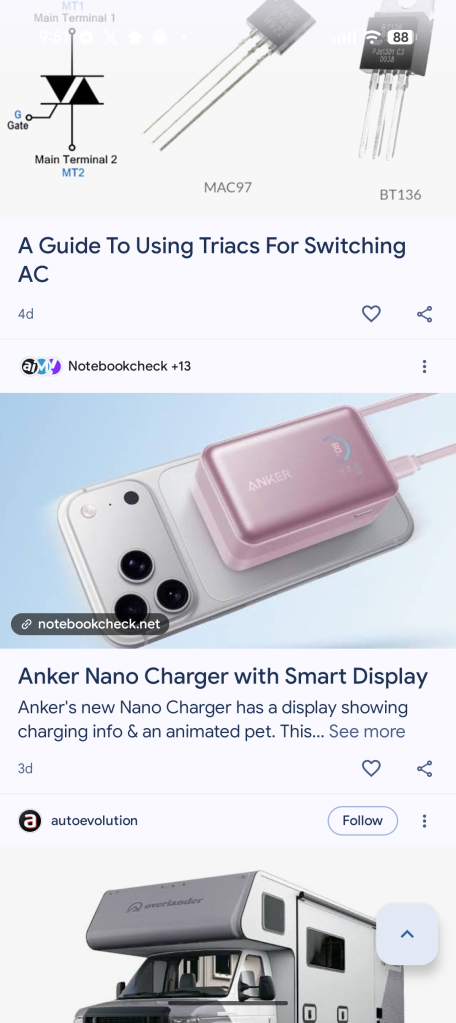Viewport: 456px width, 1023px height.
Task: Open the Notebookcheck +13 sources label
Action: 129,366
